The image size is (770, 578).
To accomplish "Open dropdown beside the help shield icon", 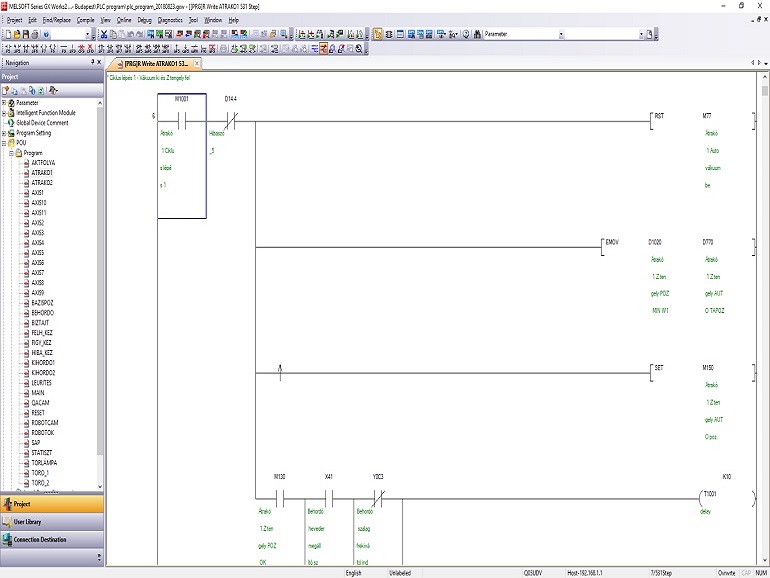I will (x=87, y=34).
